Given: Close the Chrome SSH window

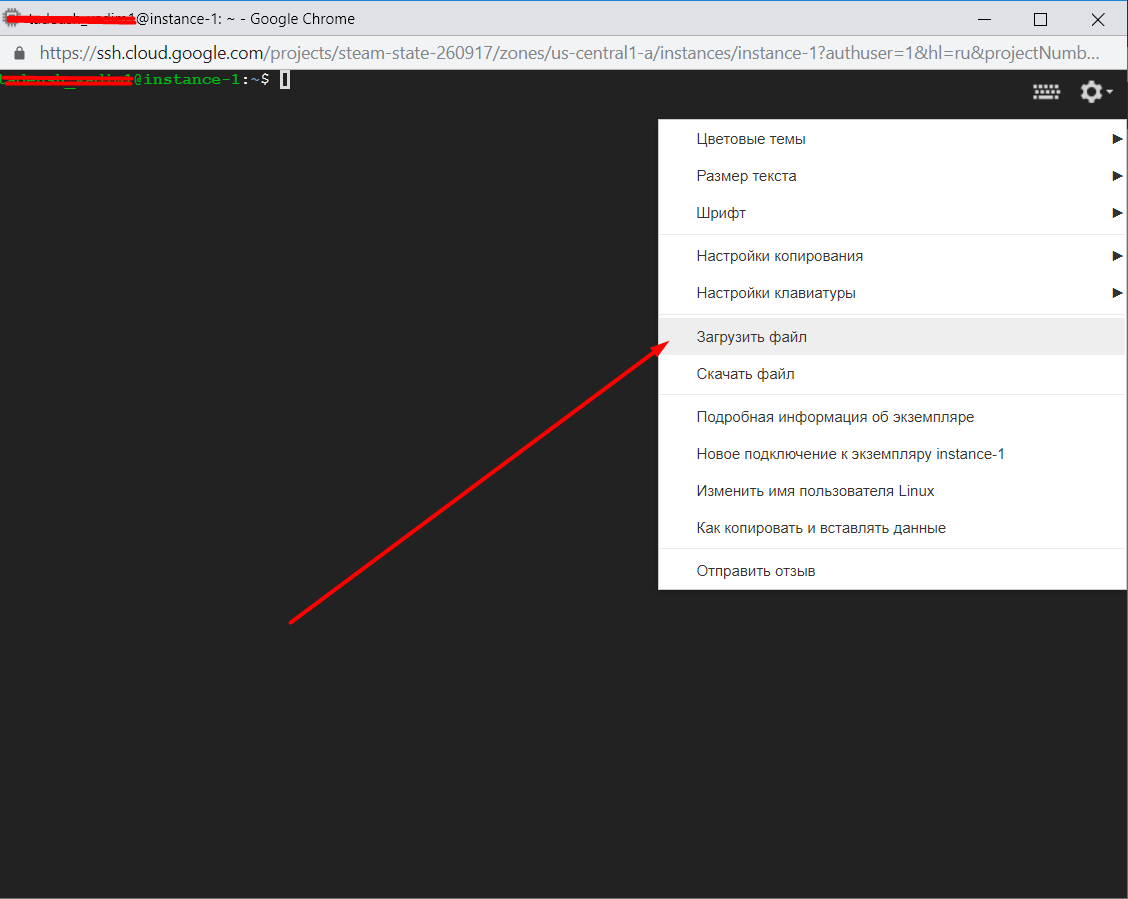Looking at the screenshot, I should pos(1098,19).
